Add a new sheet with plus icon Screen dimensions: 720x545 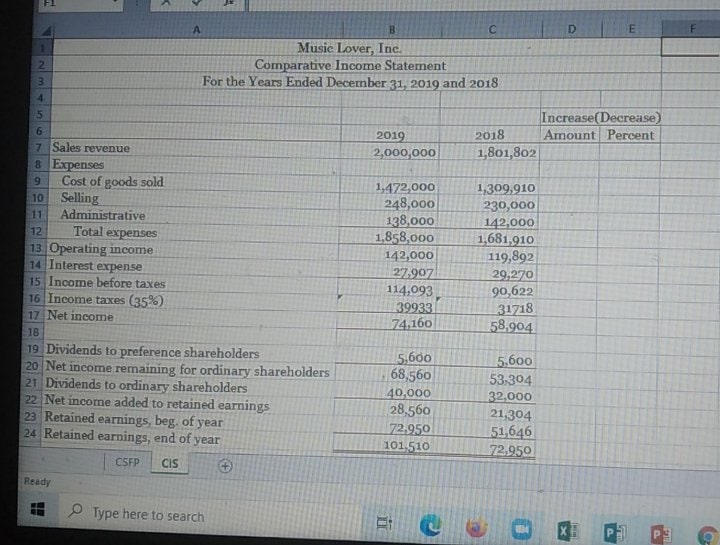[x=225, y=466]
